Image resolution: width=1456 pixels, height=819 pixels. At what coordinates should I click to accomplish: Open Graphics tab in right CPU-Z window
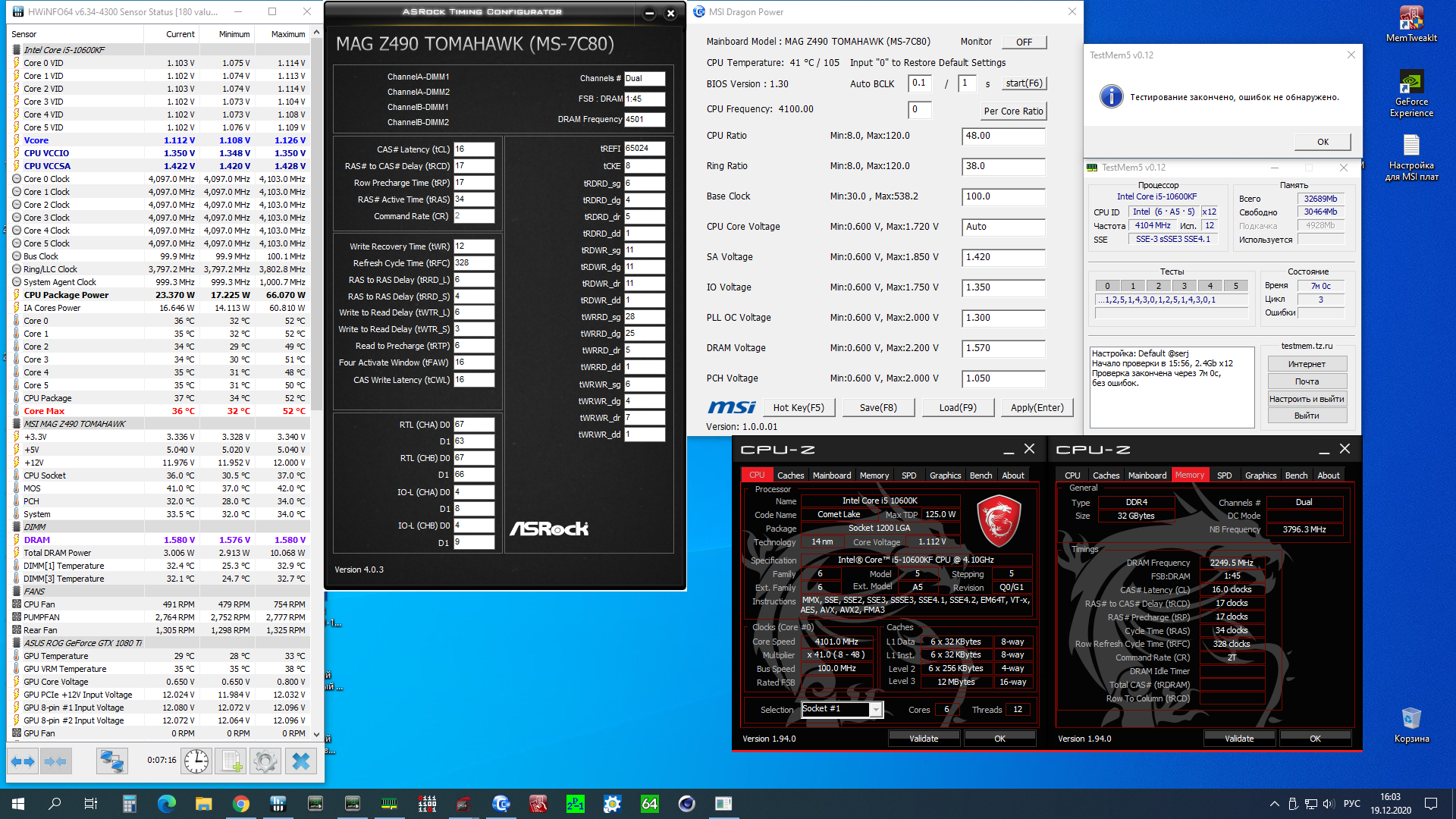pyautogui.click(x=1260, y=475)
